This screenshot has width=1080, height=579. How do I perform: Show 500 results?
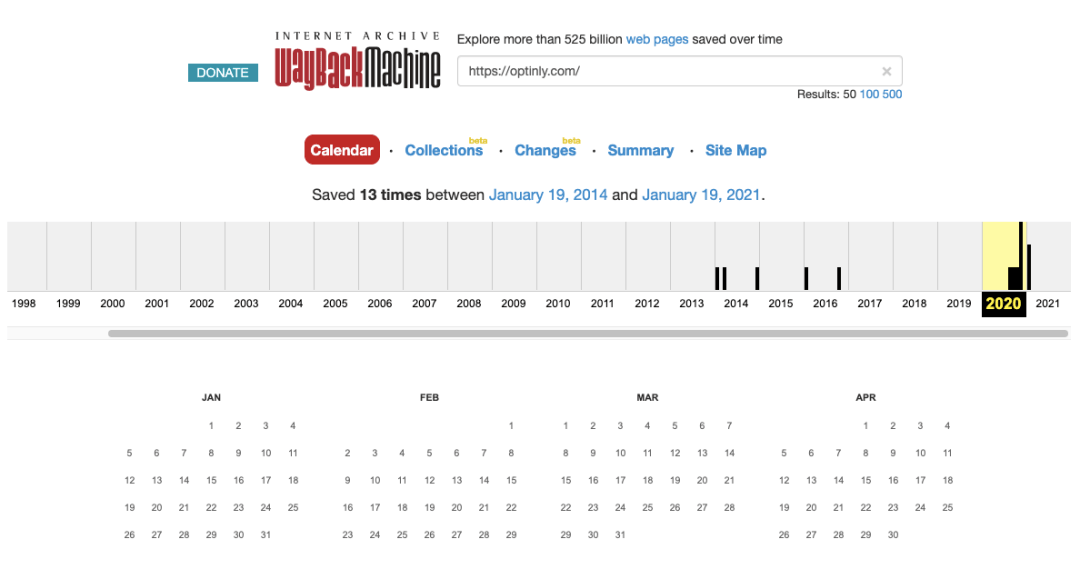tap(892, 94)
